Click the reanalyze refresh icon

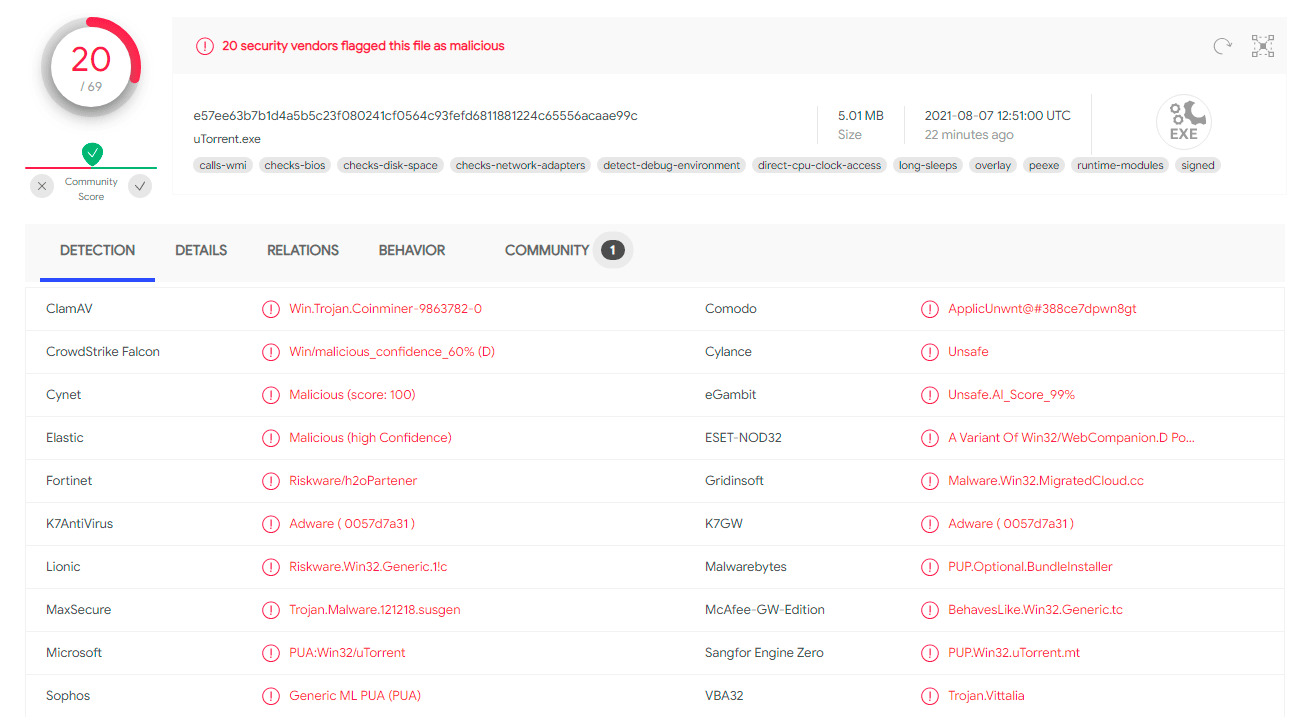pyautogui.click(x=1222, y=46)
